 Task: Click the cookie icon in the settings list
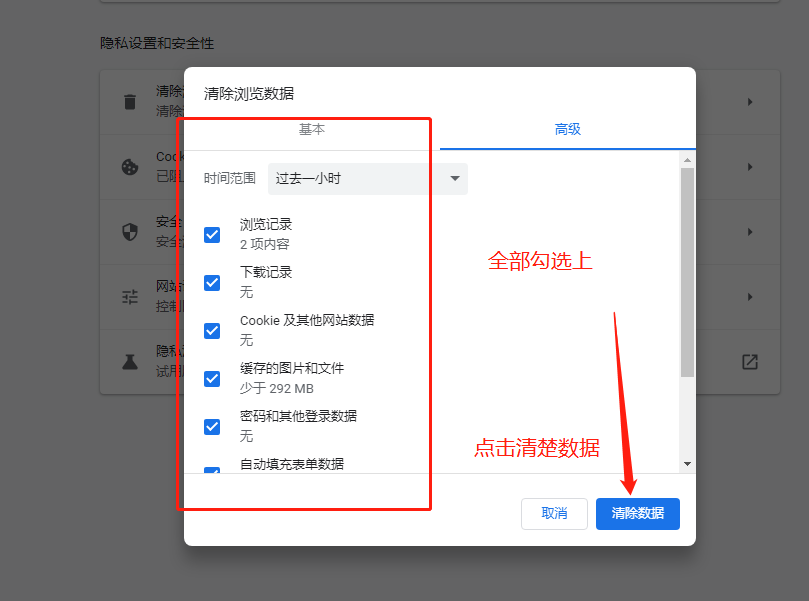pyautogui.click(x=130, y=167)
